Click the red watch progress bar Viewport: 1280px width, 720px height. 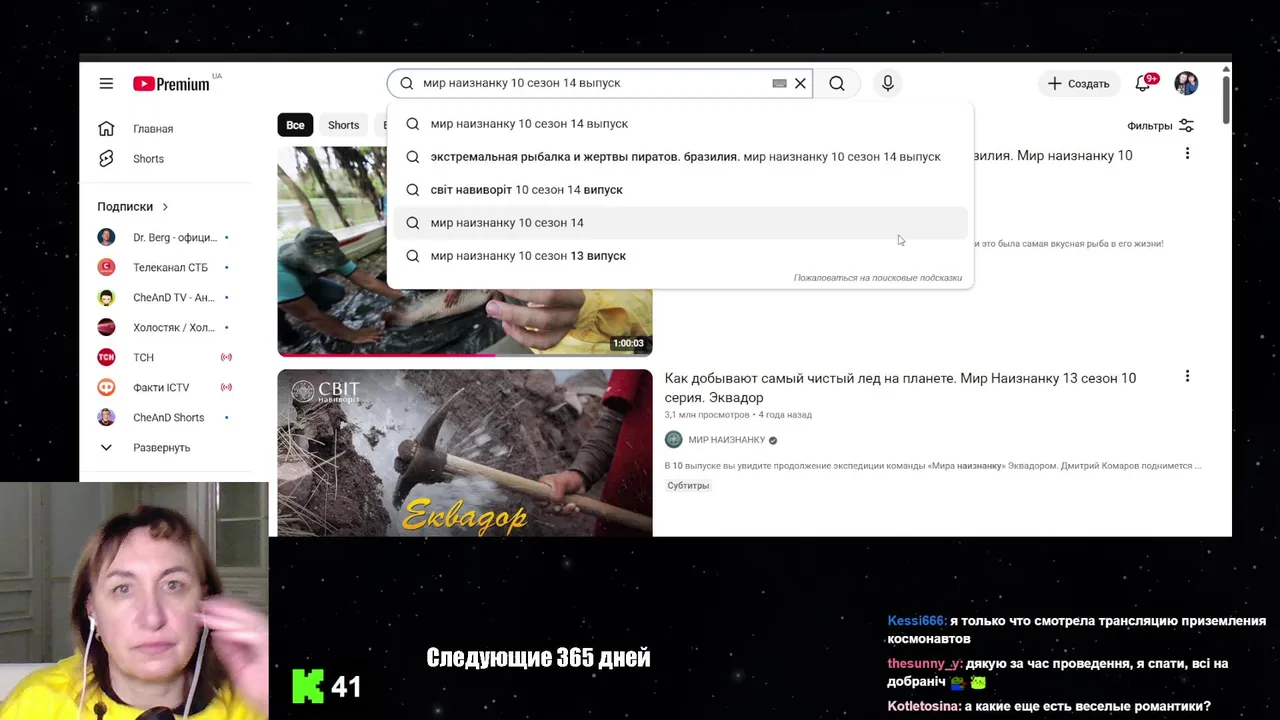tap(385, 354)
